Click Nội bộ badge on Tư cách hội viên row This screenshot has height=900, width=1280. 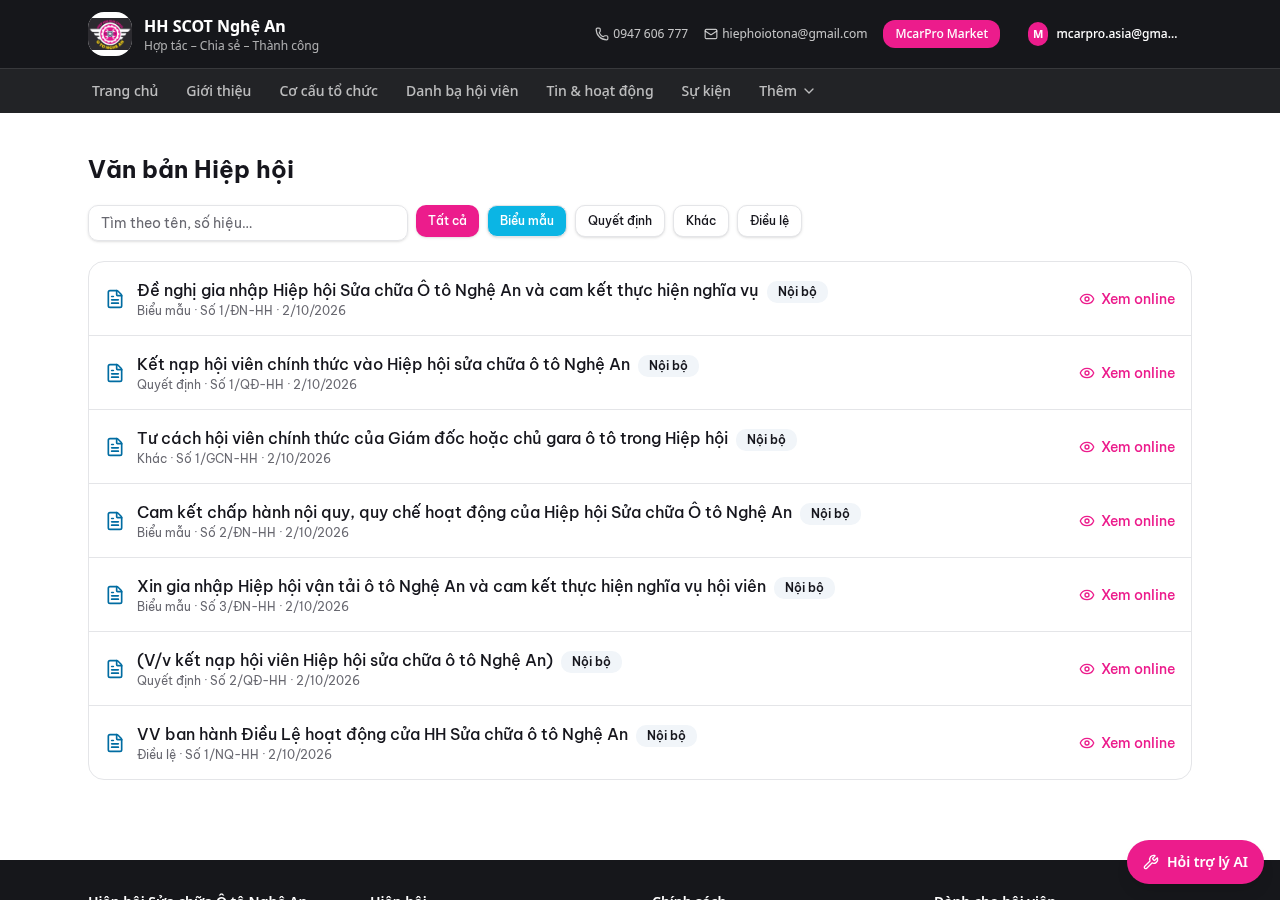(766, 440)
